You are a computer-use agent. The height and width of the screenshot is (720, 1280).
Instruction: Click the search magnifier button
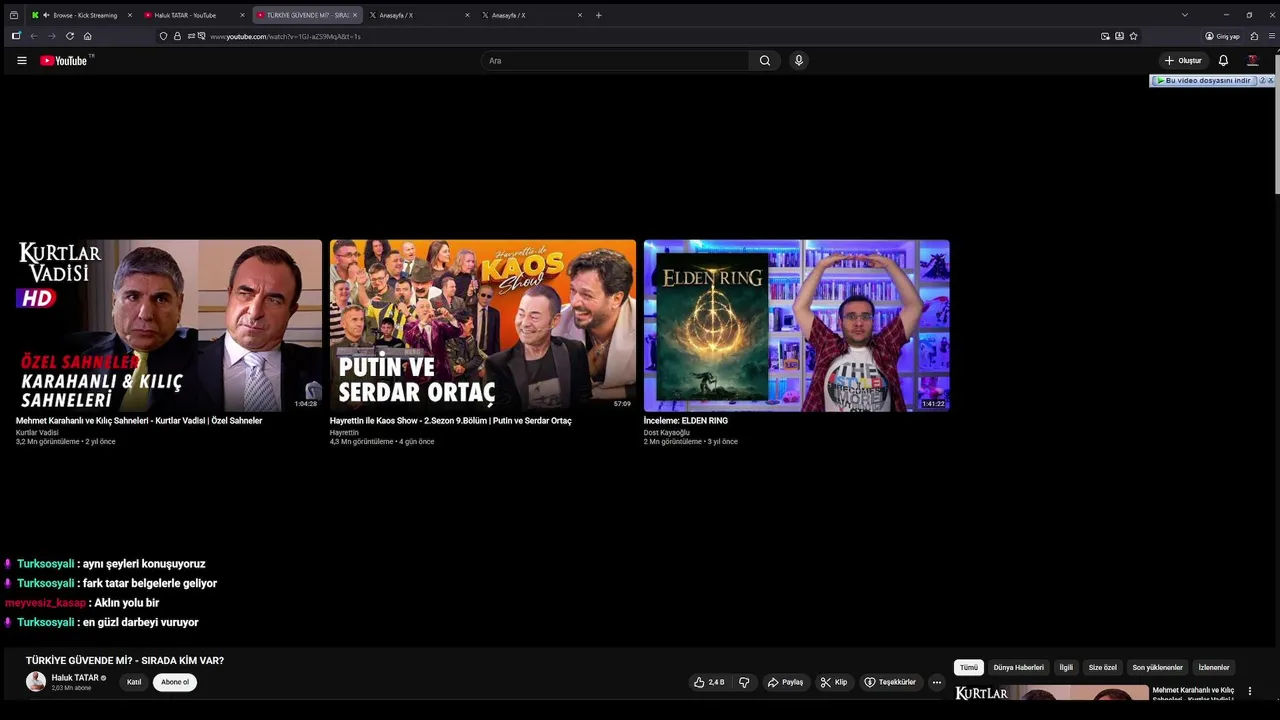[765, 61]
